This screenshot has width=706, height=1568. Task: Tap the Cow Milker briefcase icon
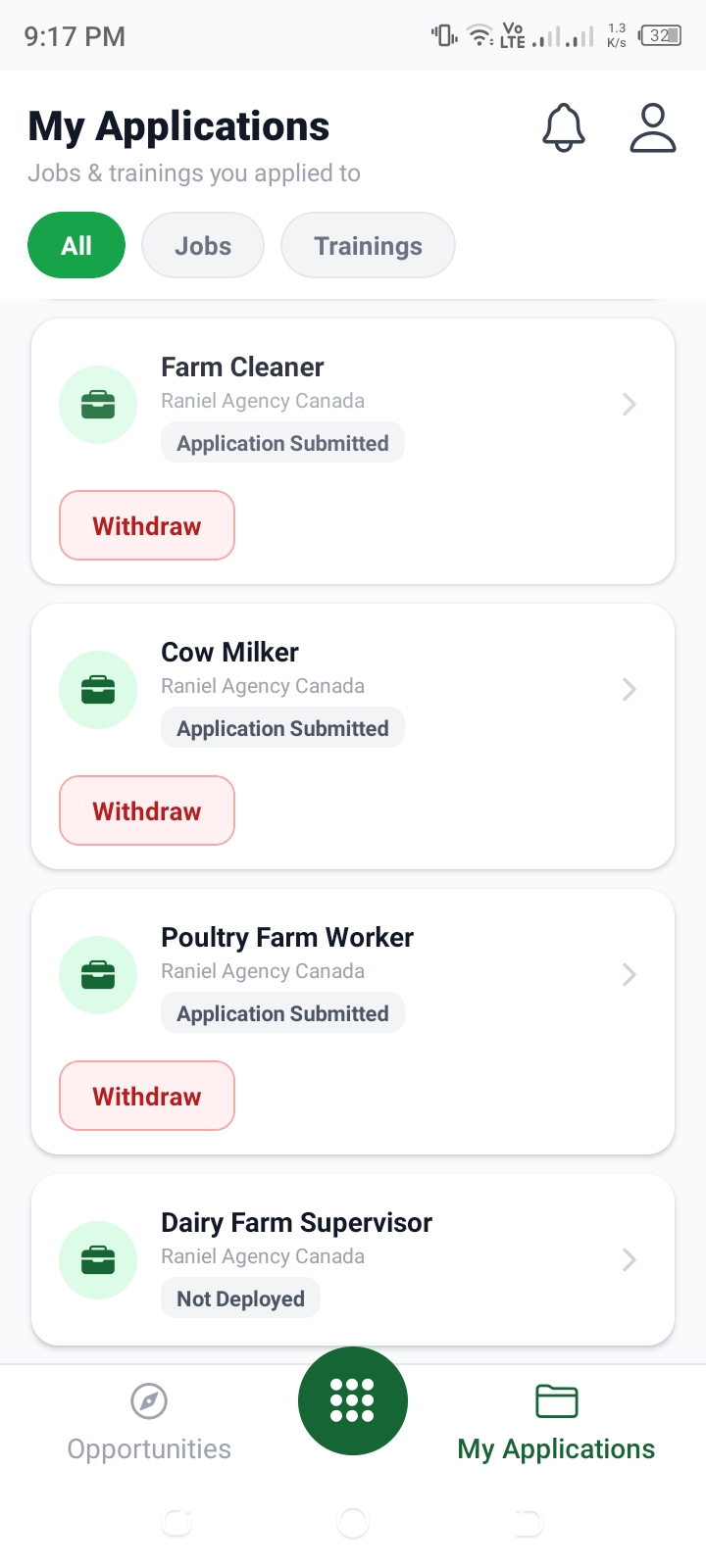(x=98, y=690)
